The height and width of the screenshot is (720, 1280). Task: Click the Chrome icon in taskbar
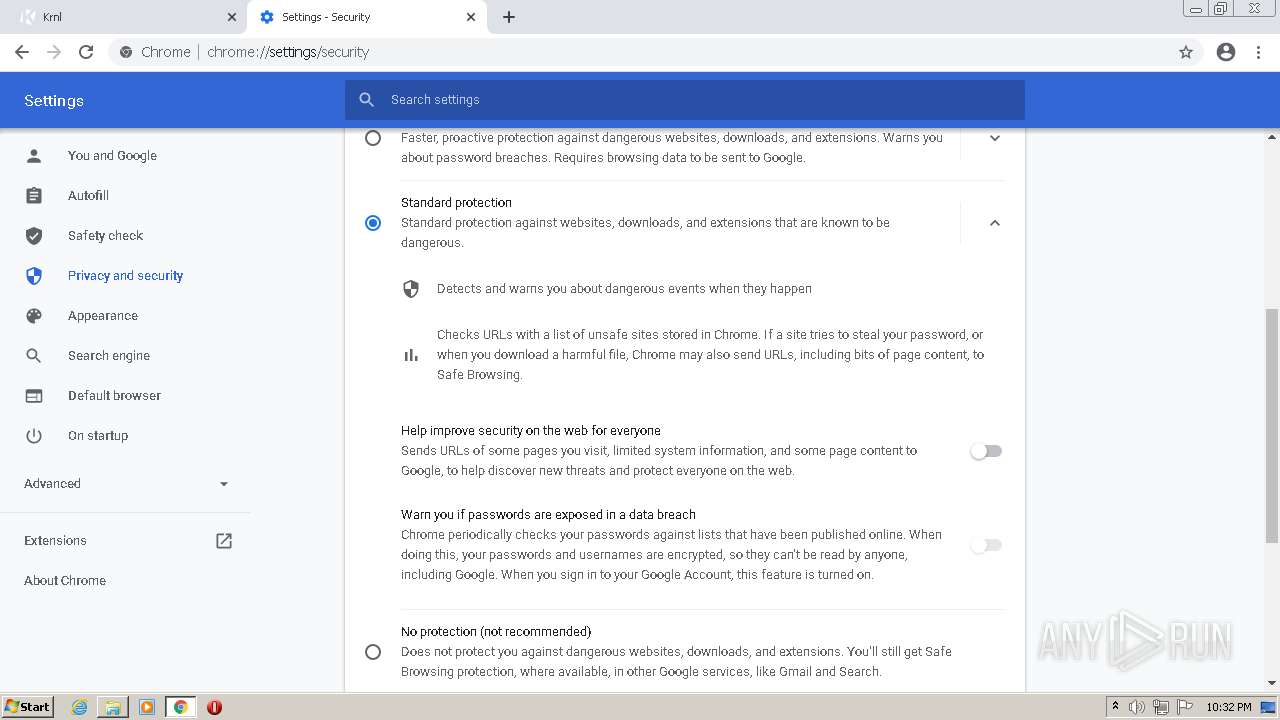[181, 707]
